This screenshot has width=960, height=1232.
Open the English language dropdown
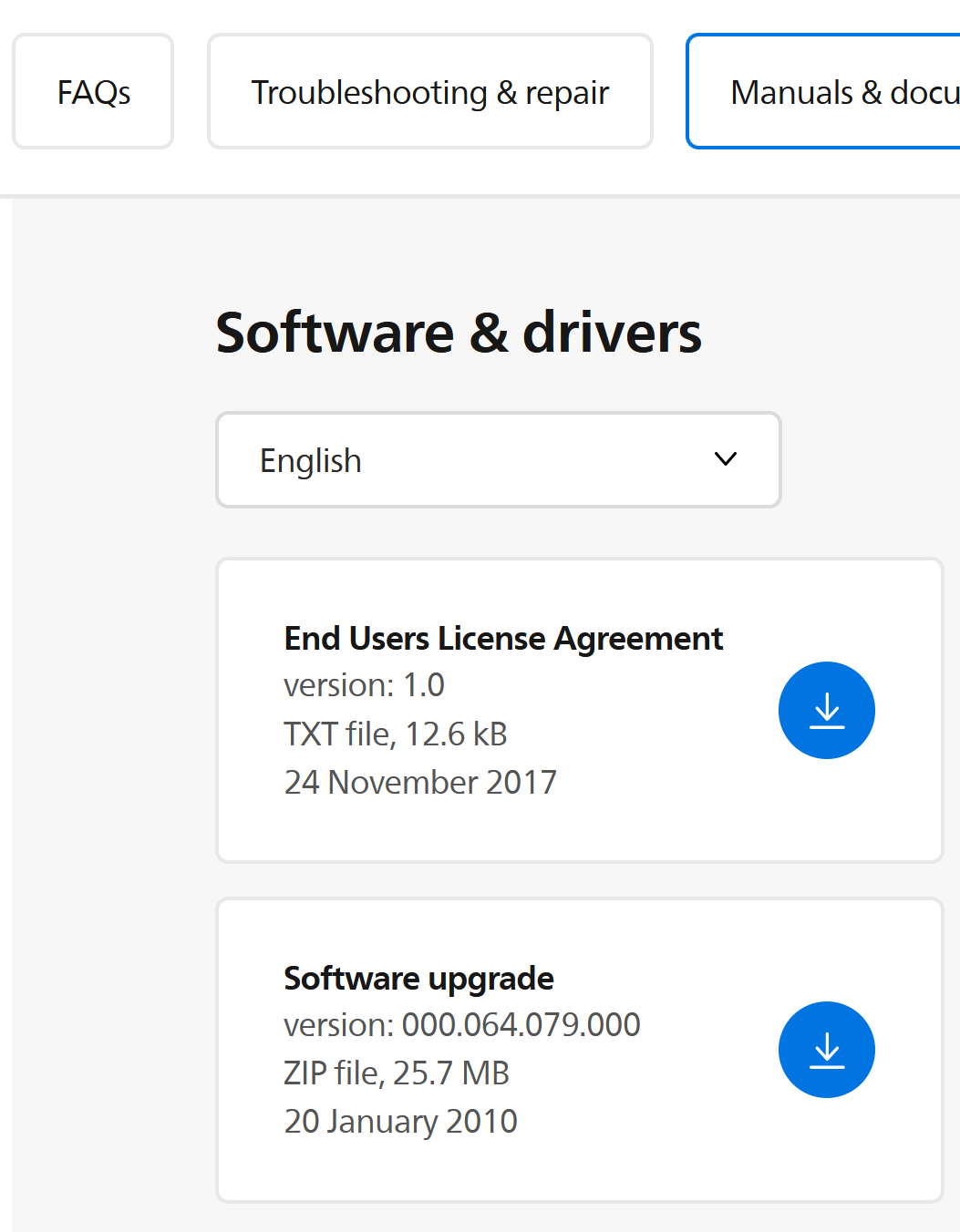point(499,460)
